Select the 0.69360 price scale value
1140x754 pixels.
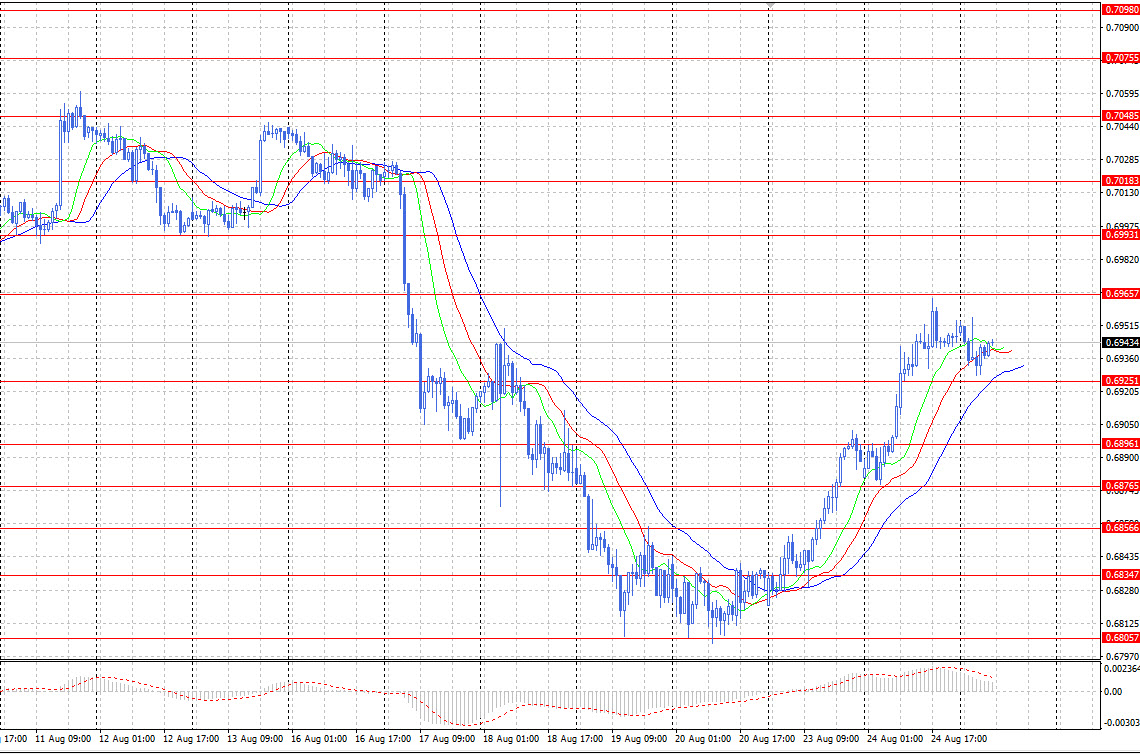coord(1122,358)
